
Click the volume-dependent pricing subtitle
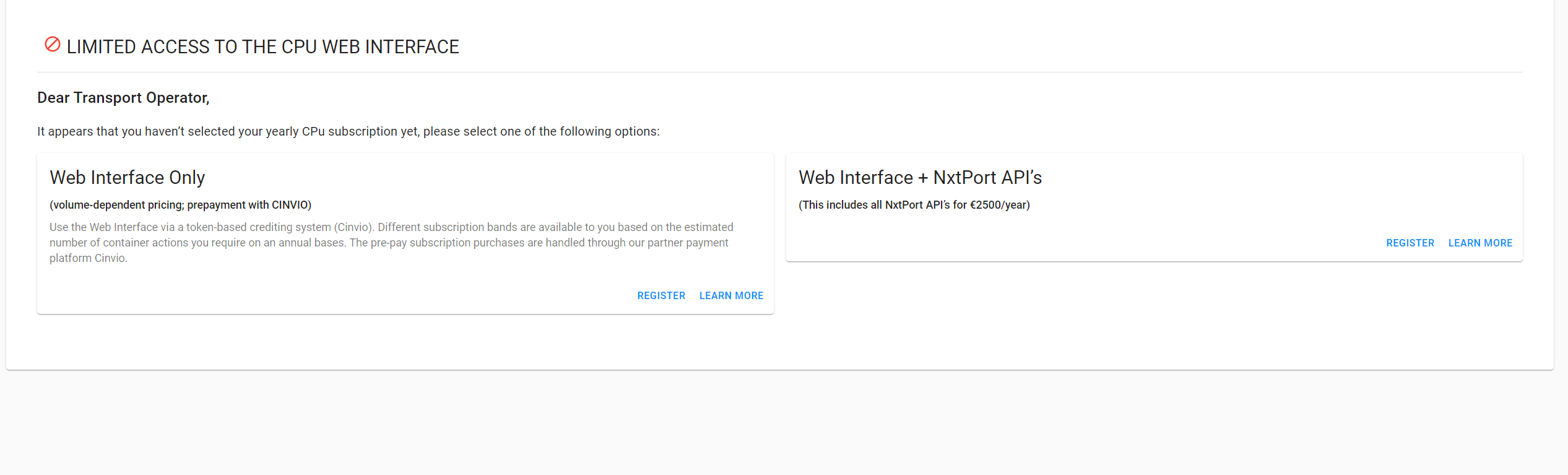tap(180, 205)
